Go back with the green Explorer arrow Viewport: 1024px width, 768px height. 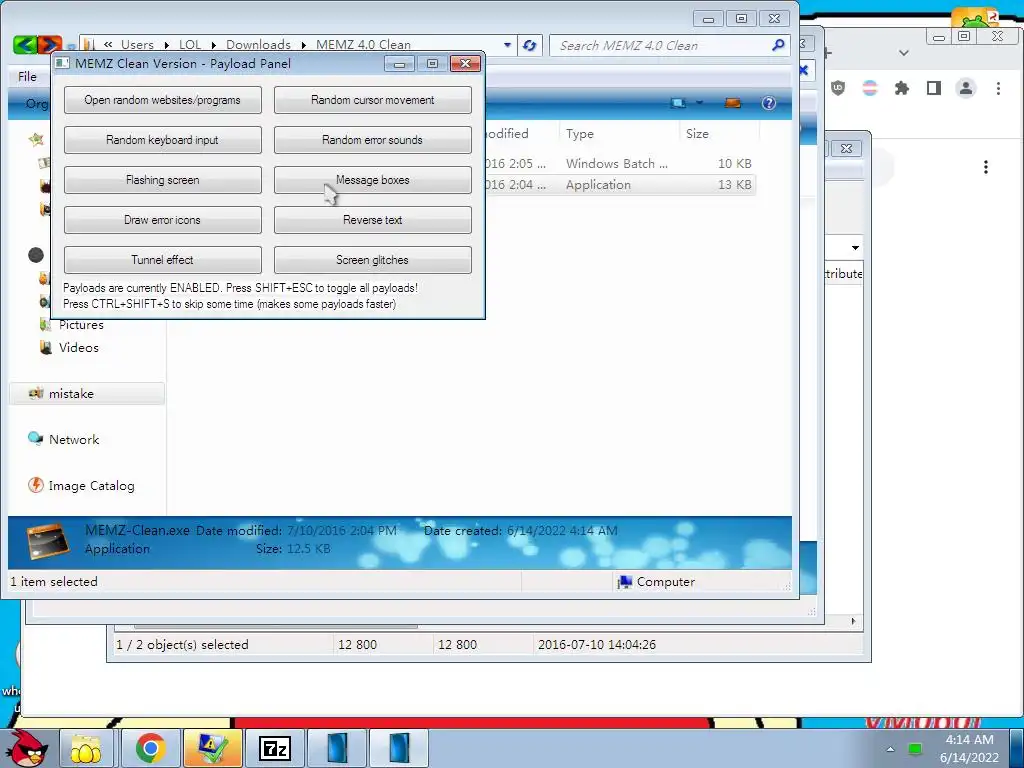pos(25,44)
